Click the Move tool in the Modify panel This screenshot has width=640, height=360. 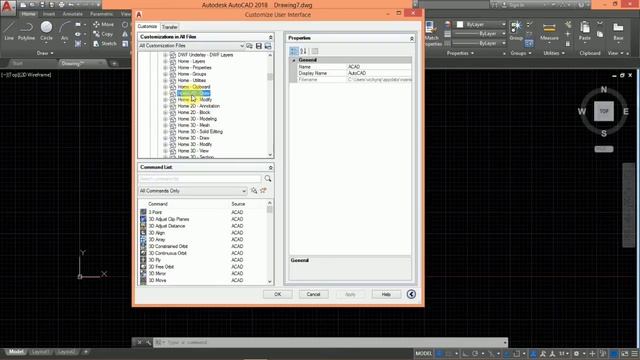coord(103,24)
